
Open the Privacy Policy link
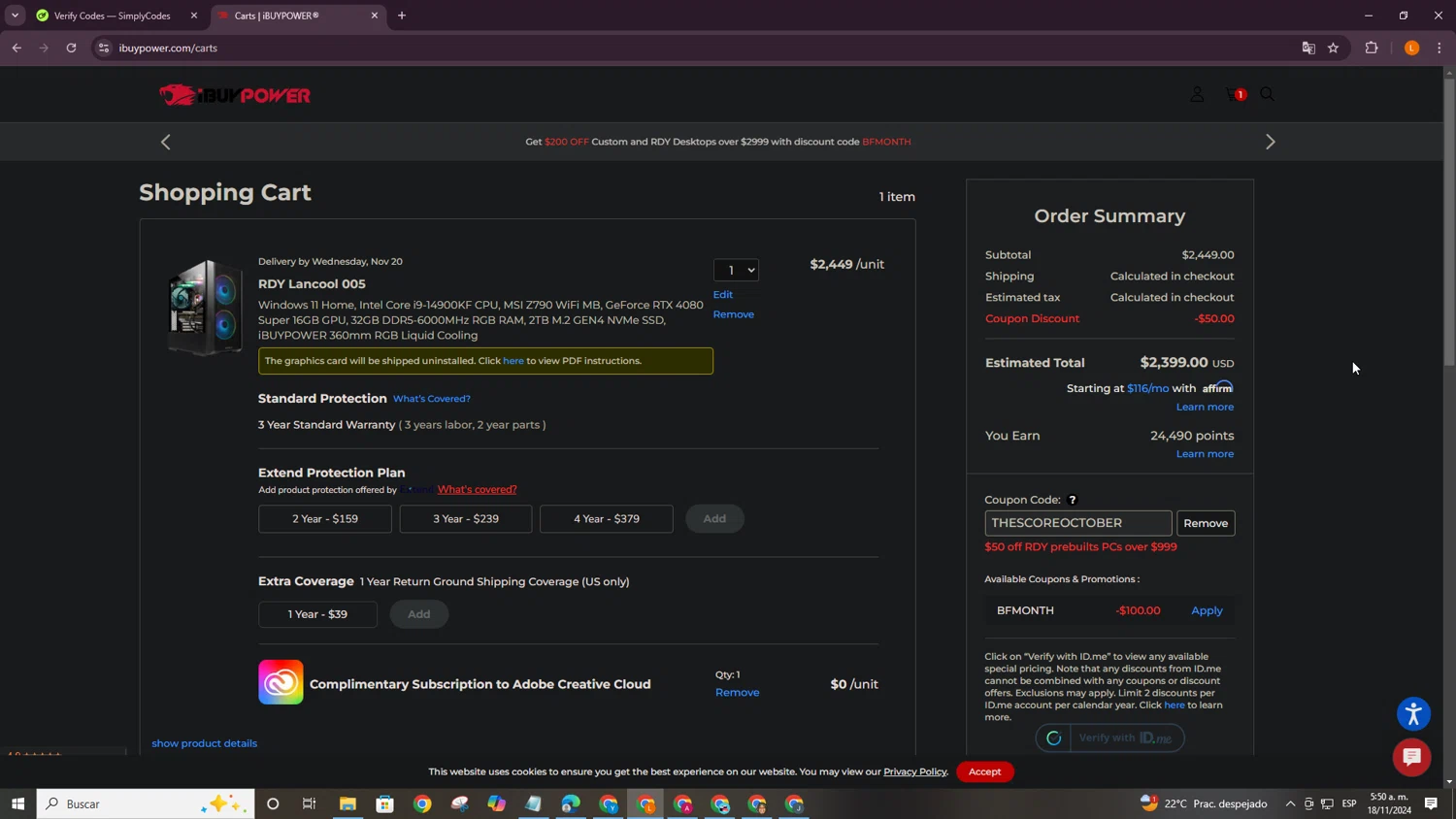pyautogui.click(x=915, y=771)
